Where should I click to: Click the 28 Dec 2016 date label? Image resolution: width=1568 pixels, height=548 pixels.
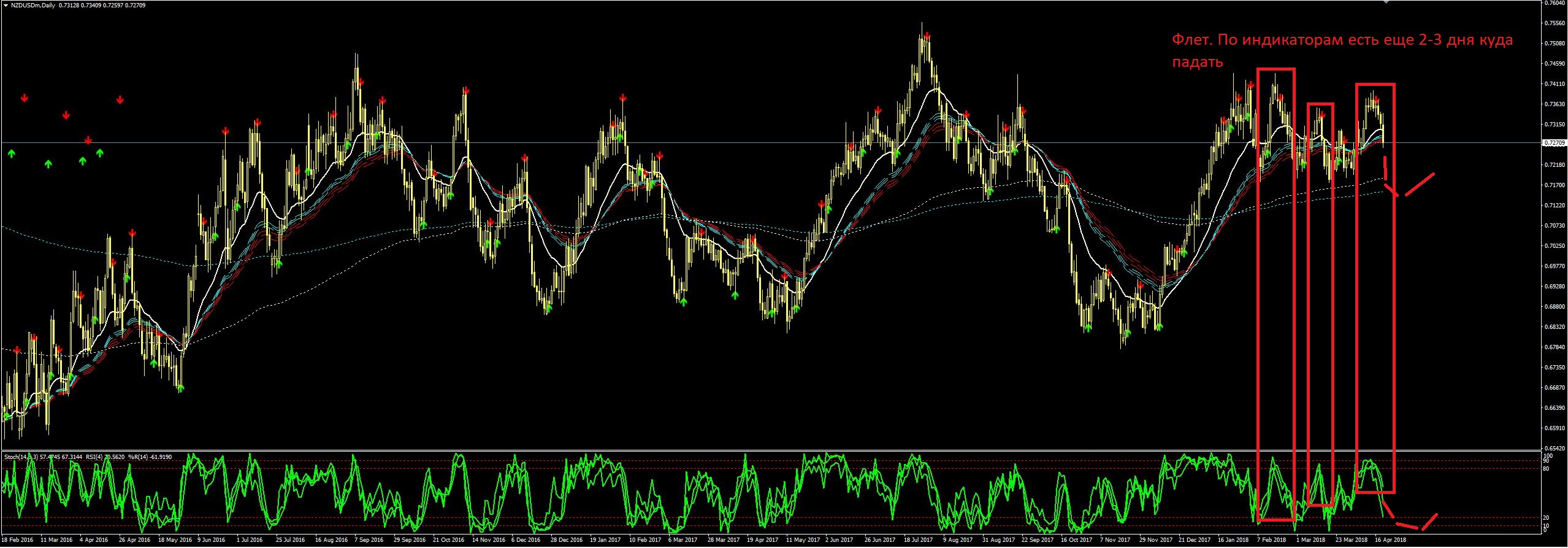567,541
